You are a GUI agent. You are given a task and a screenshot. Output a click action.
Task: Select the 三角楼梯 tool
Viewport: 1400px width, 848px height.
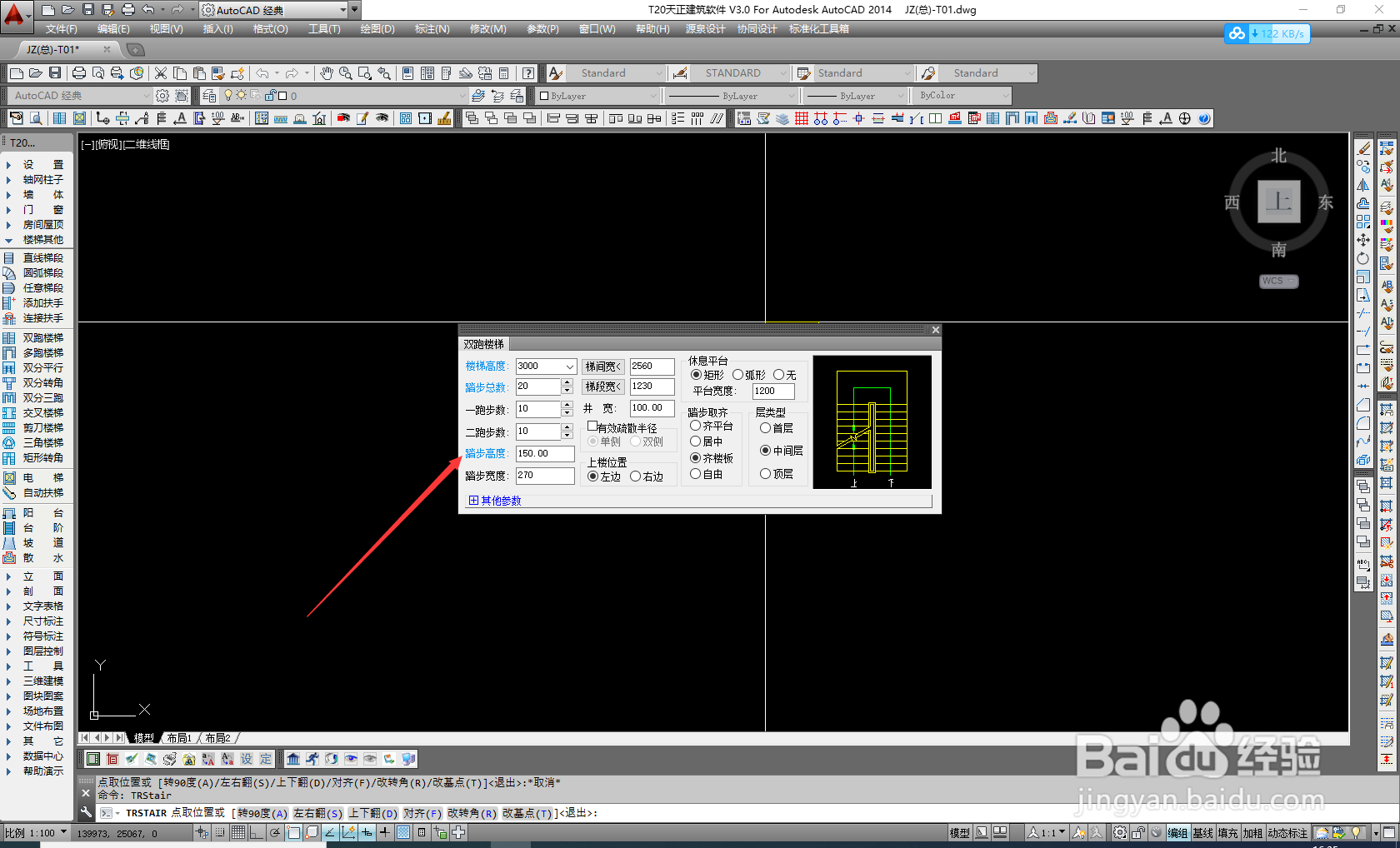tap(34, 443)
